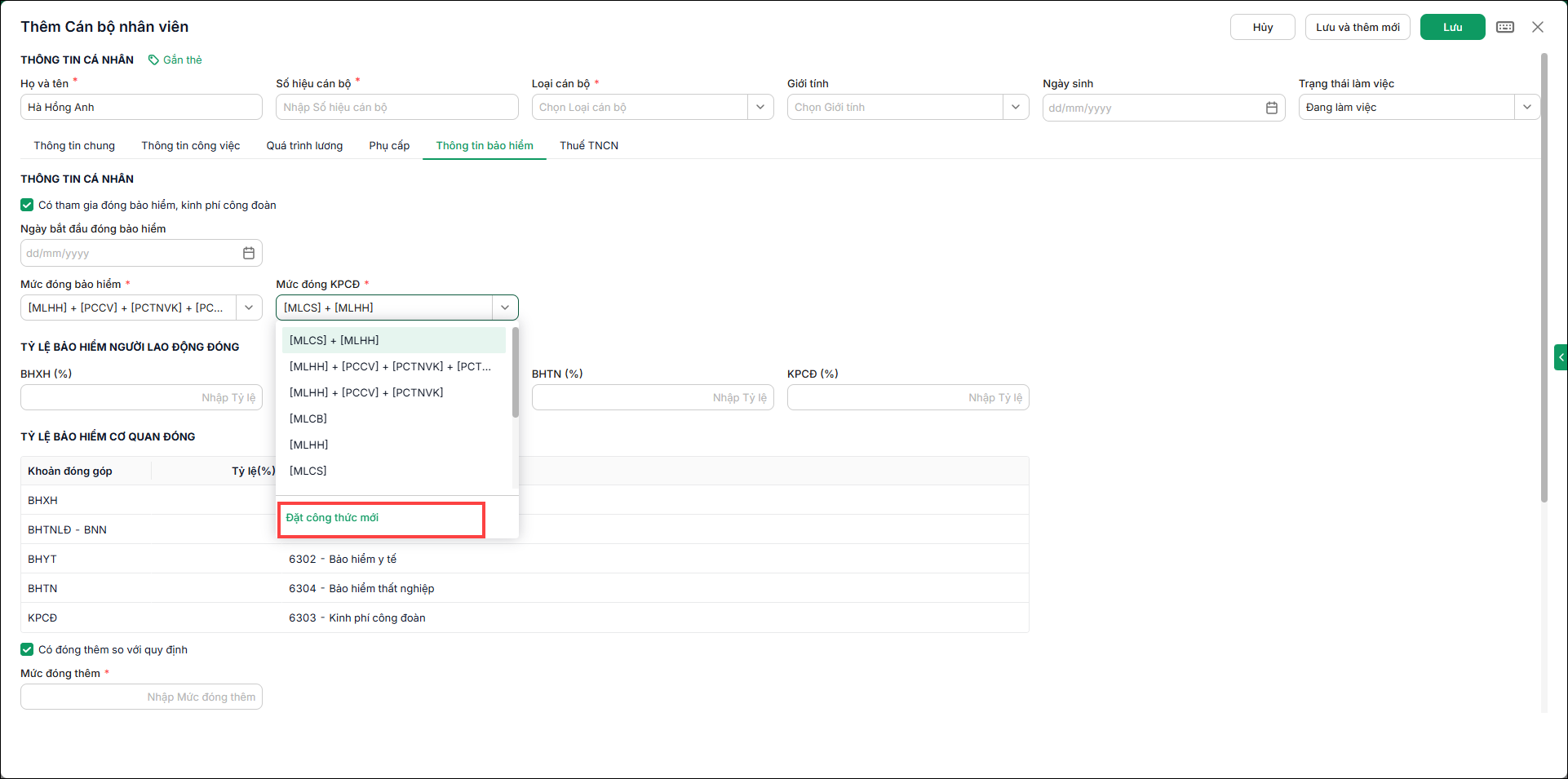This screenshot has width=1568, height=779.
Task: Open the Quá trình lương tab
Action: point(304,145)
